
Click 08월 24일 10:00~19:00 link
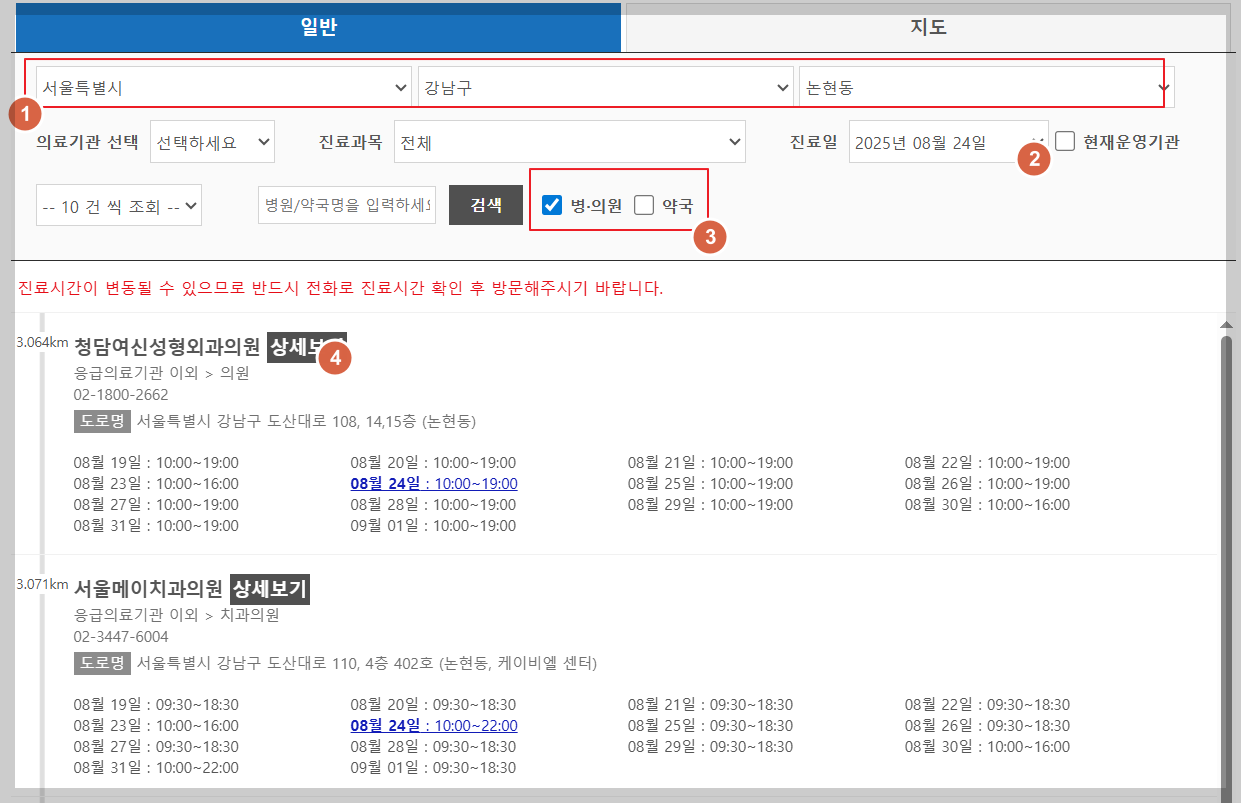point(434,484)
